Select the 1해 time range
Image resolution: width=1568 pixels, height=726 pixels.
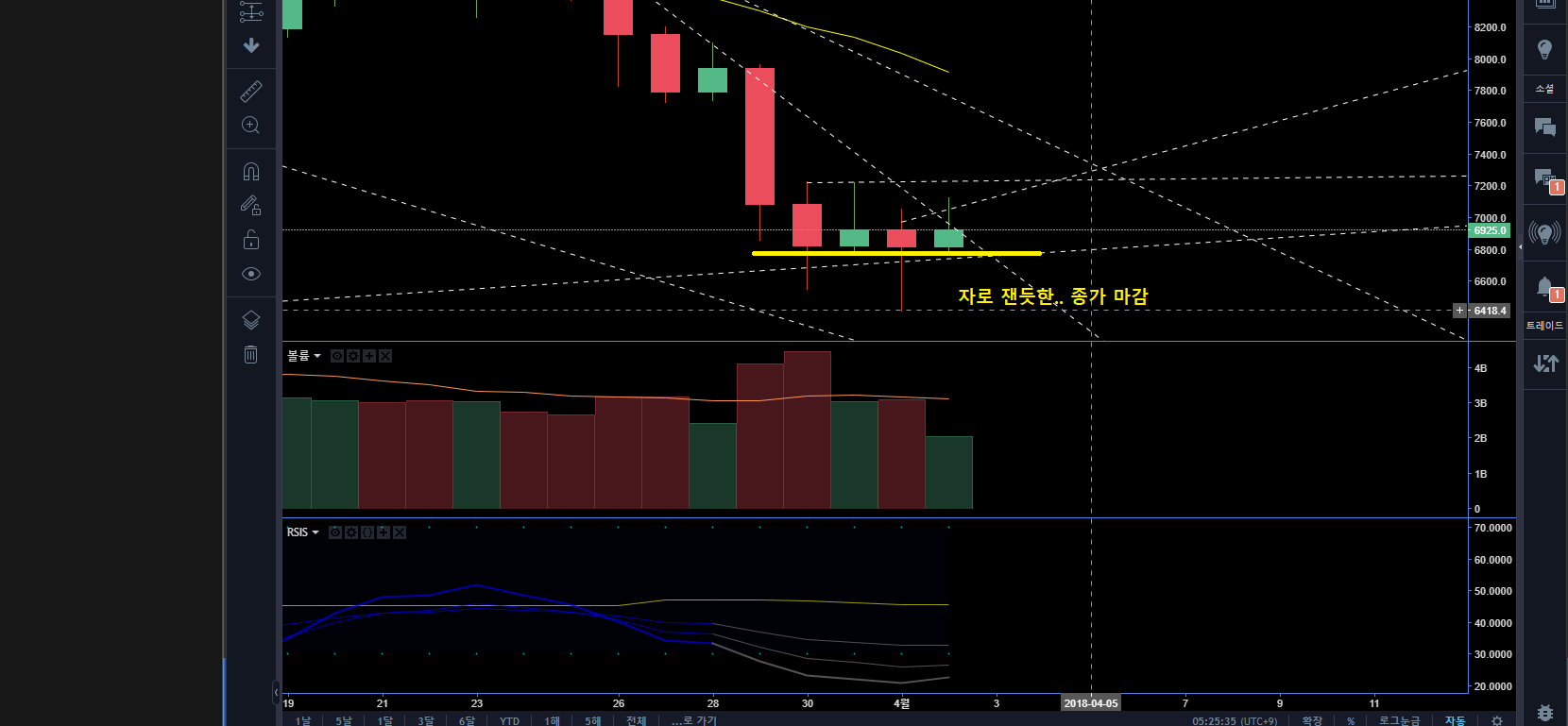552,720
